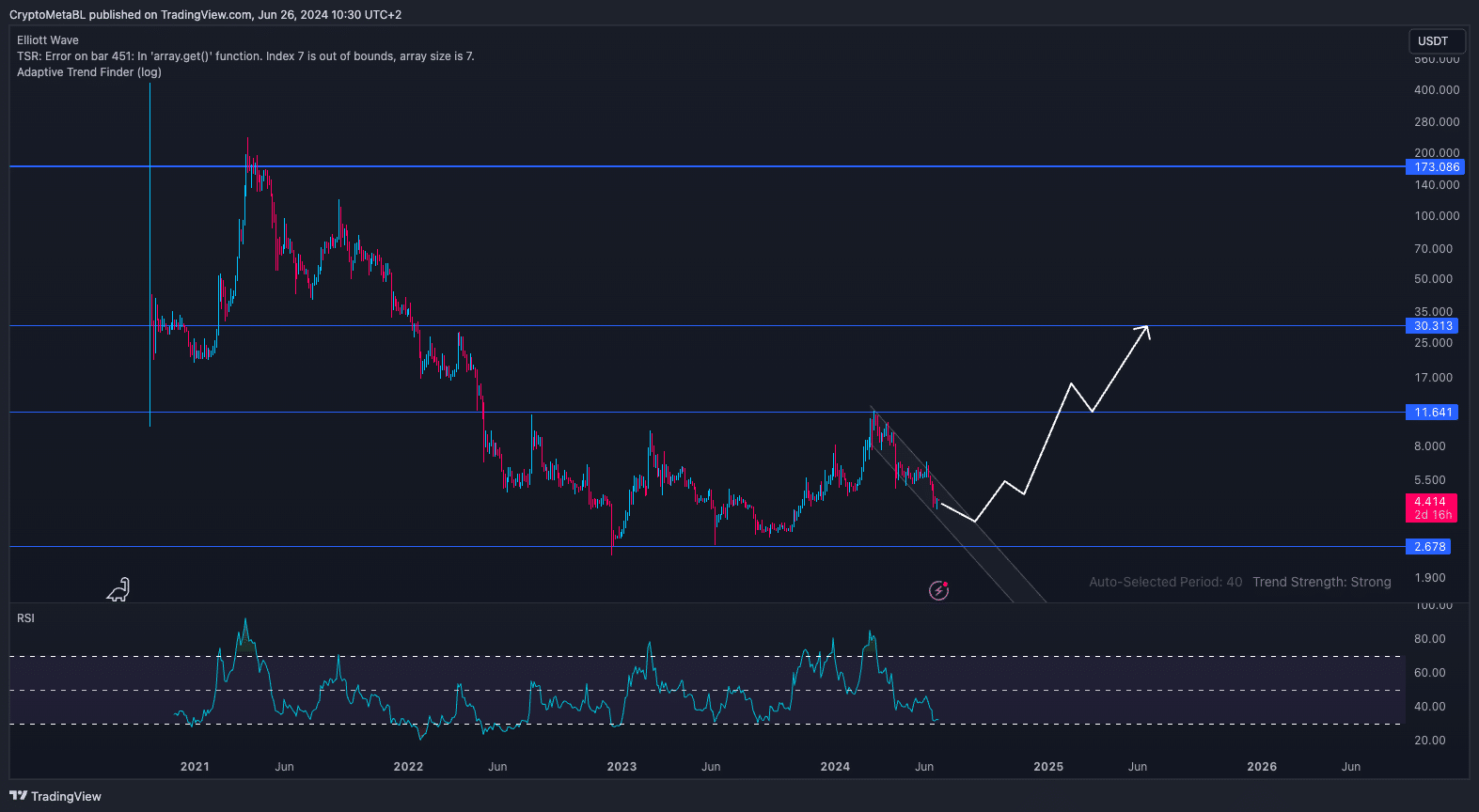Click the 2024 time axis label
The image size is (1479, 812).
pyautogui.click(x=835, y=767)
